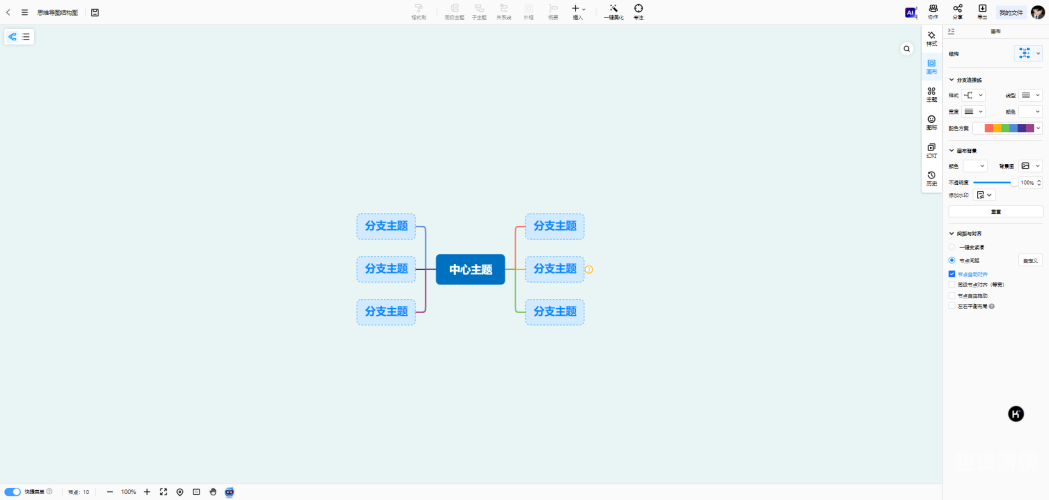Open the robot helper icon
1049x500 pixels.
(x=229, y=492)
